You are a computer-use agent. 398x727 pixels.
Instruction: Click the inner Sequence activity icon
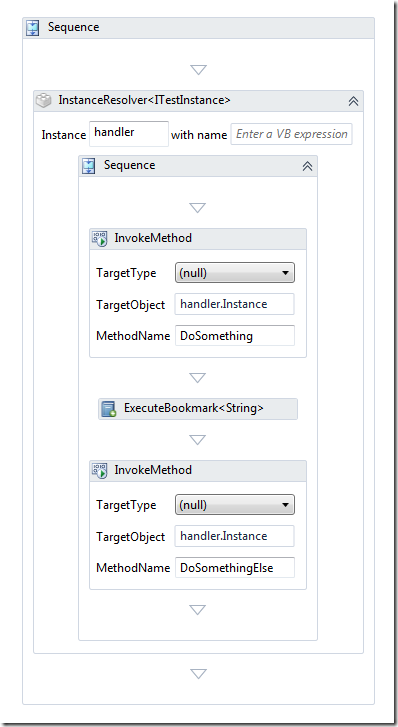[x=88, y=166]
